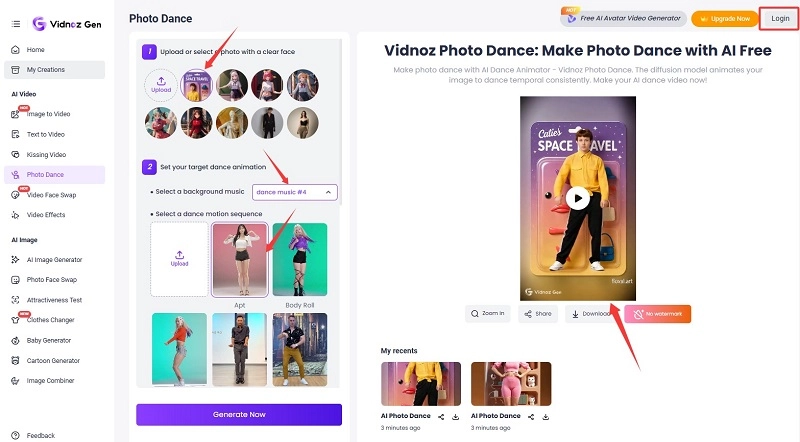Click the Upgrade Now button
Screen dimensions: 800x442
724,19
